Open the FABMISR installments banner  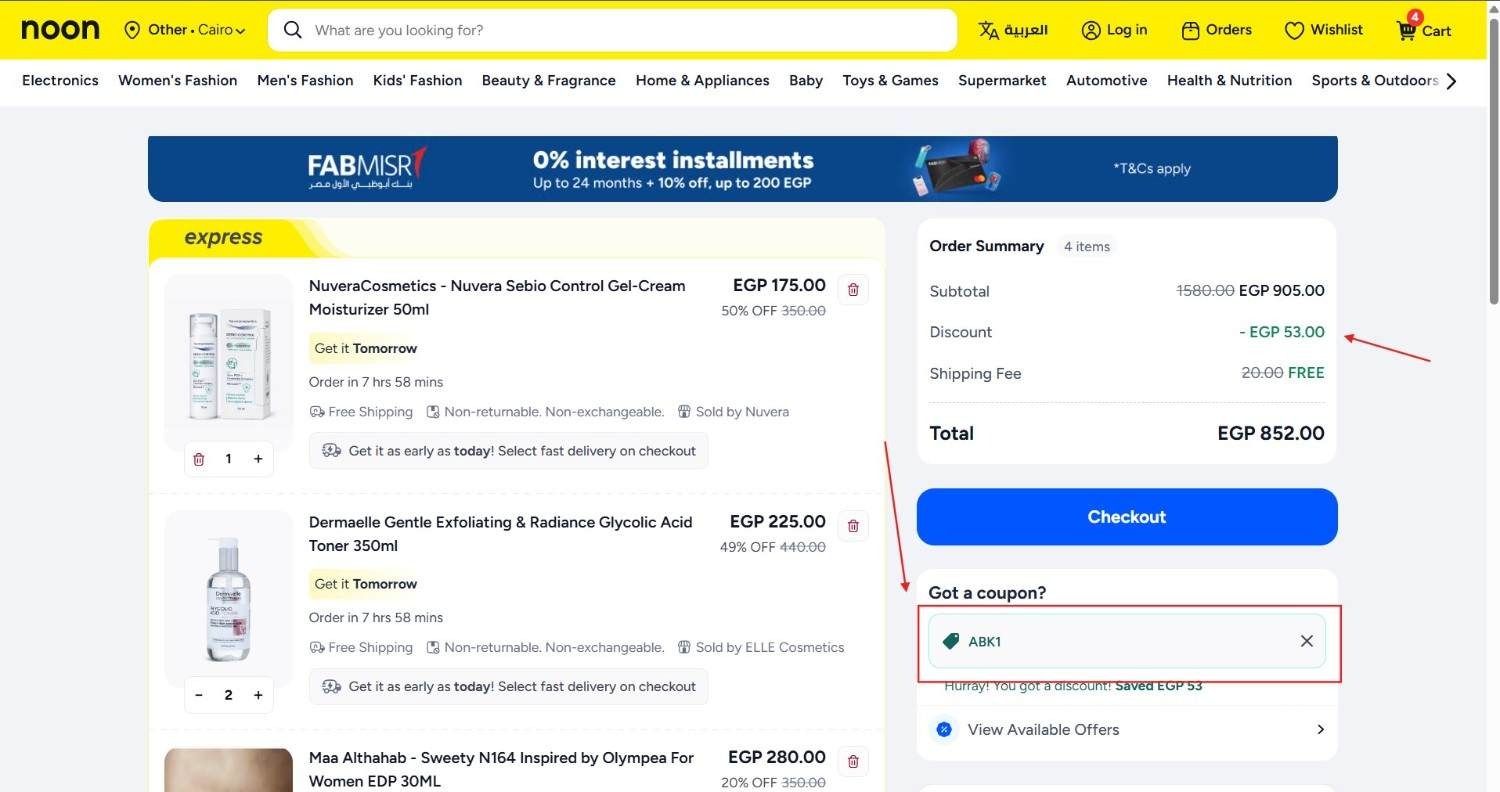(x=743, y=169)
